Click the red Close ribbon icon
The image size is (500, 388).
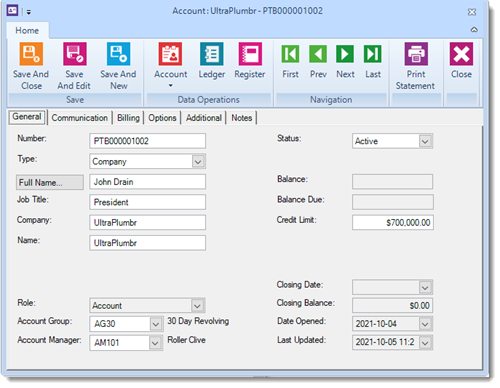click(461, 54)
